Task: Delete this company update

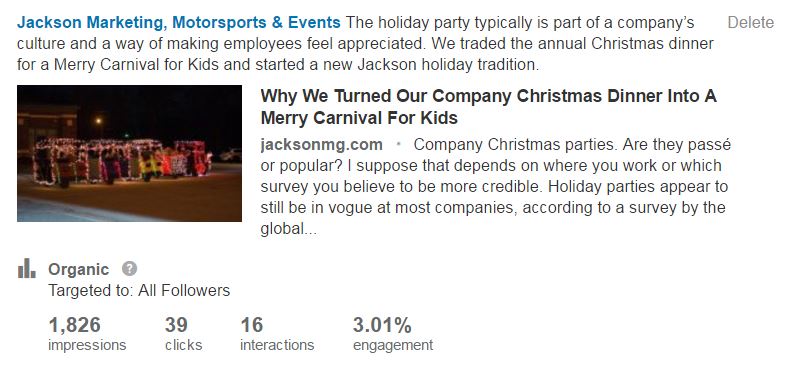Action: 751,22
